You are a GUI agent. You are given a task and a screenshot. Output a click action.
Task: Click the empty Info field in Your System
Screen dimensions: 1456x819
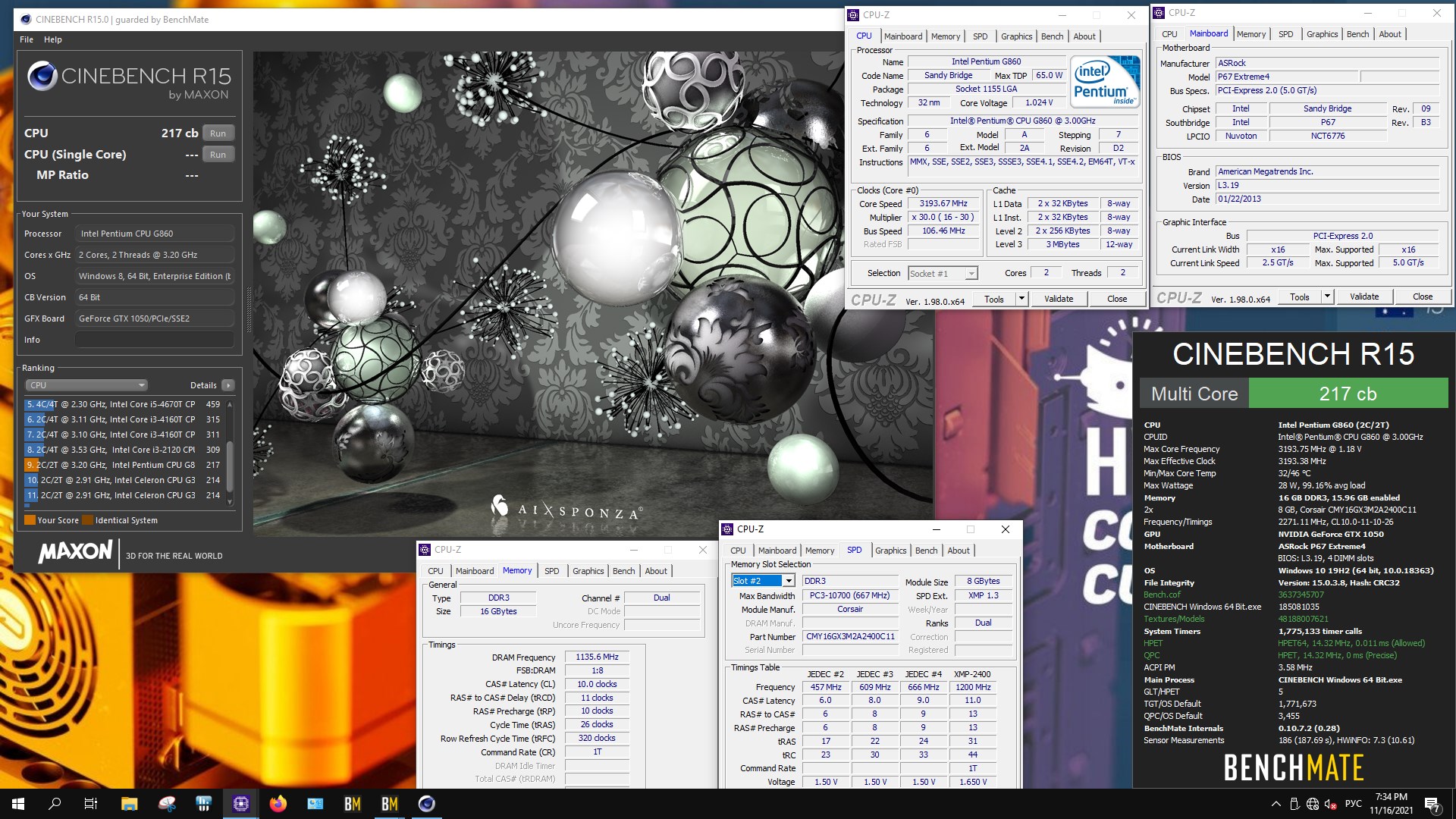(155, 340)
